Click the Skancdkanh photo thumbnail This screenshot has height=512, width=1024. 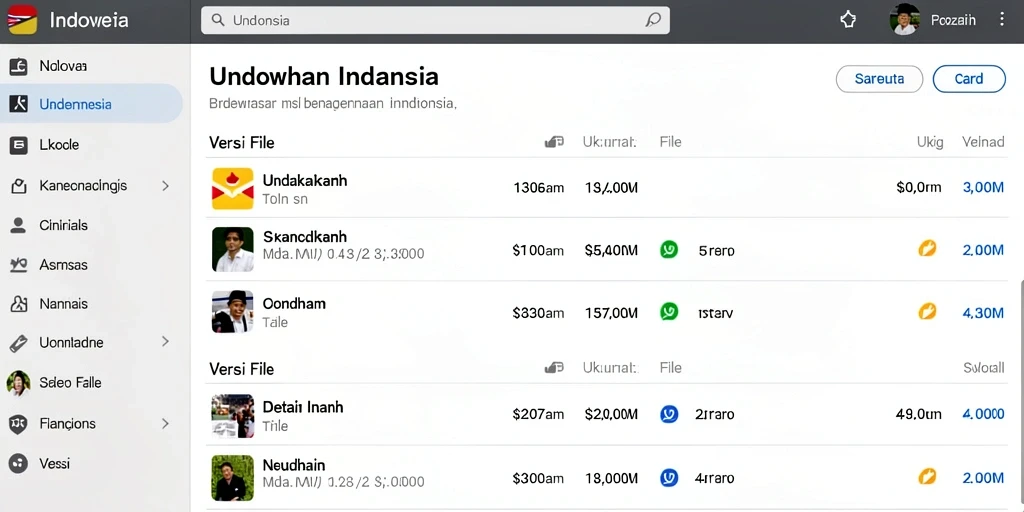click(x=232, y=249)
